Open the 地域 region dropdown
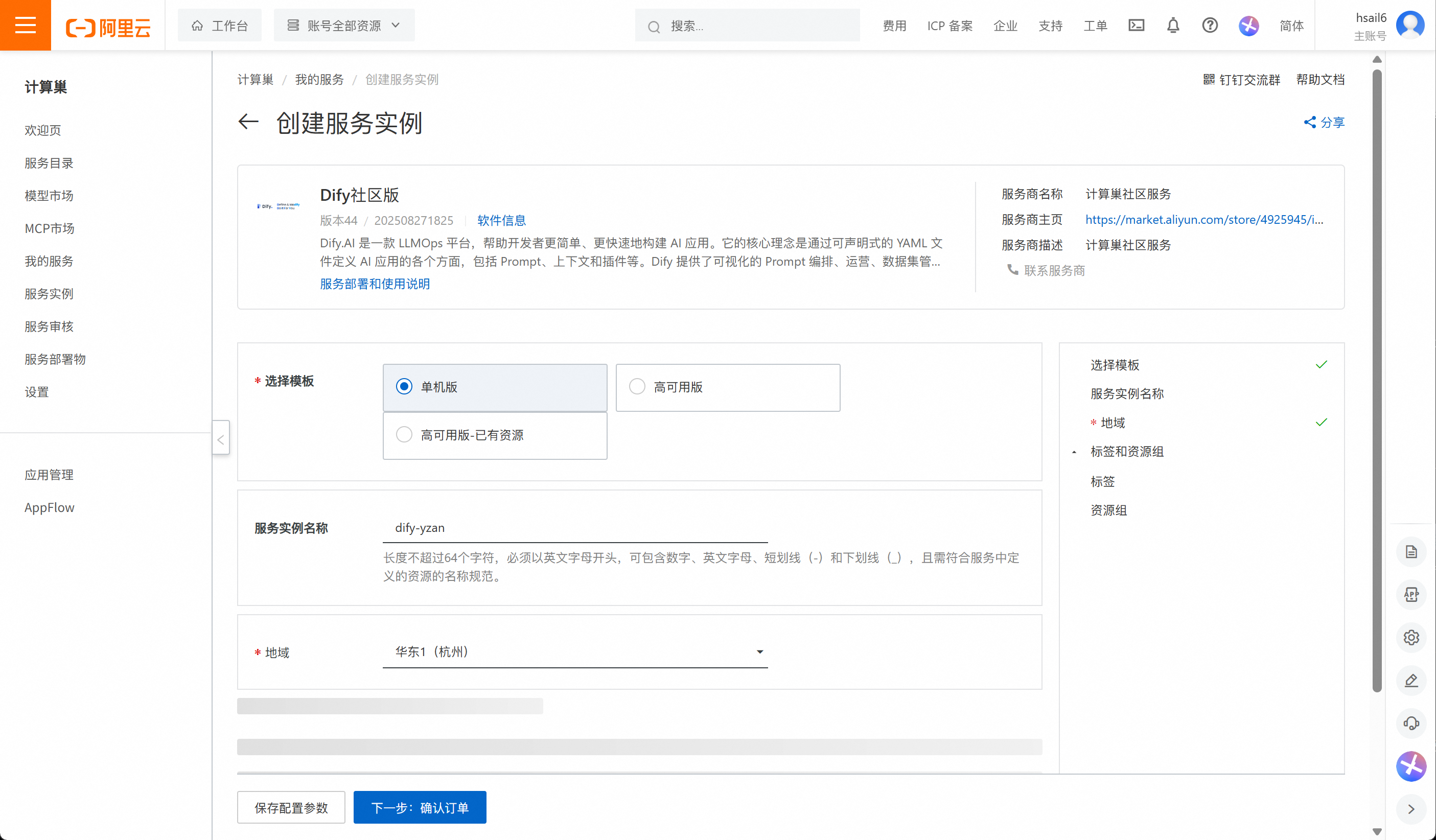The image size is (1436, 840). (x=575, y=651)
